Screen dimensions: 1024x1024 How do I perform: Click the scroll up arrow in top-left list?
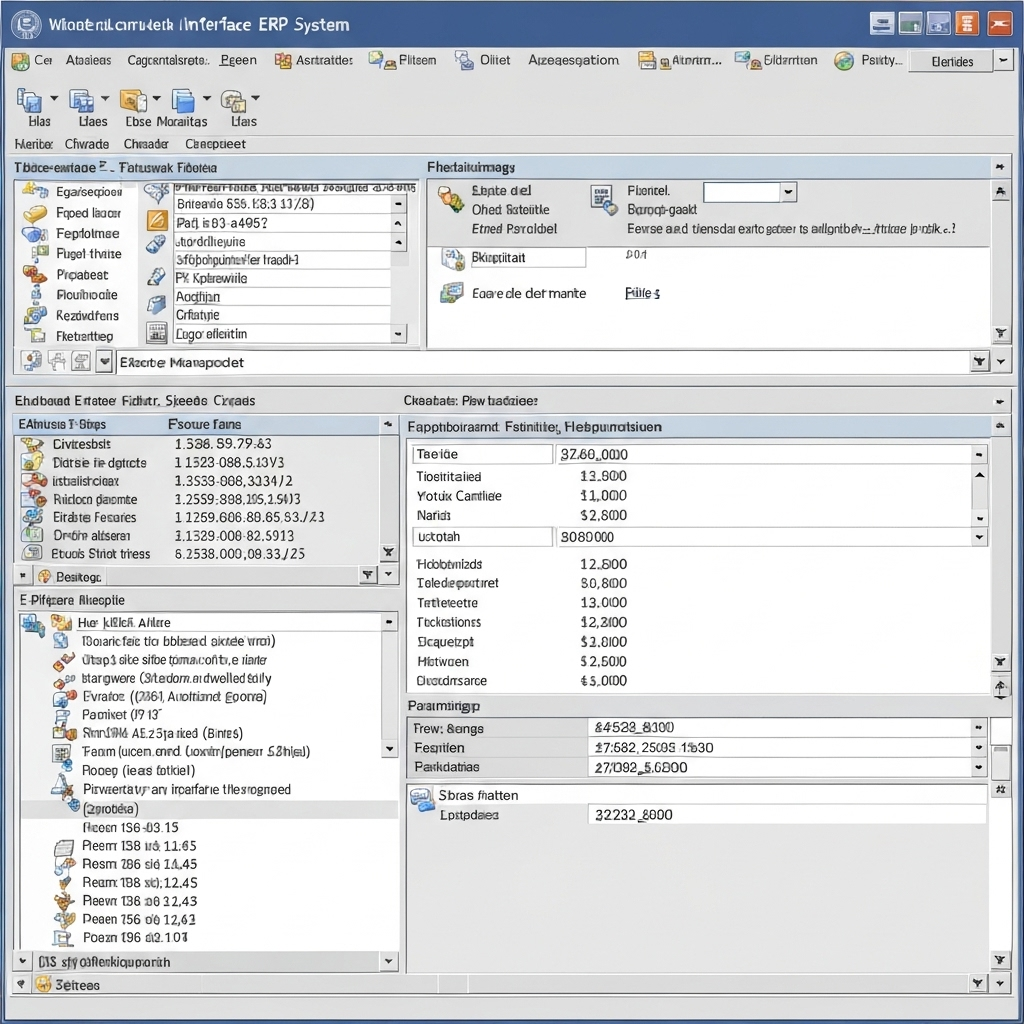pos(399,203)
